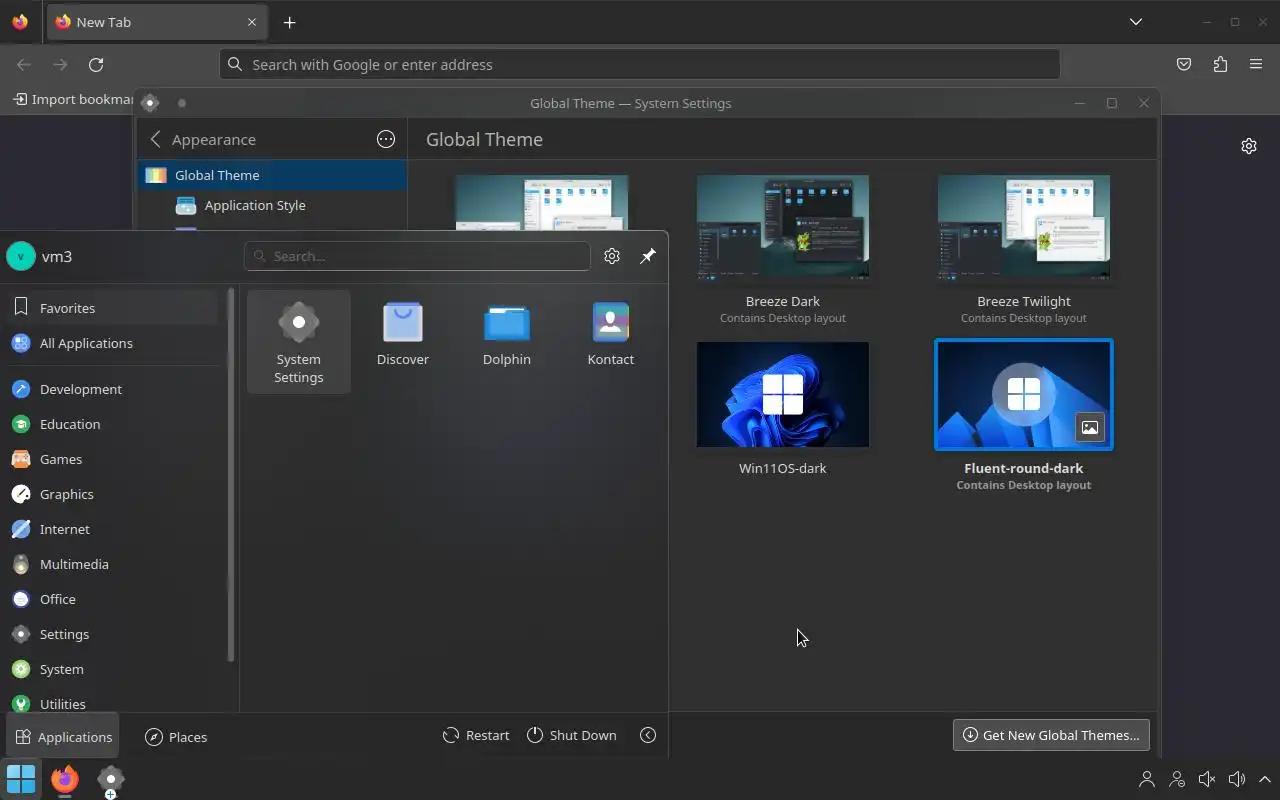Close the New Tab tab
This screenshot has width=1280, height=800.
[252, 22]
